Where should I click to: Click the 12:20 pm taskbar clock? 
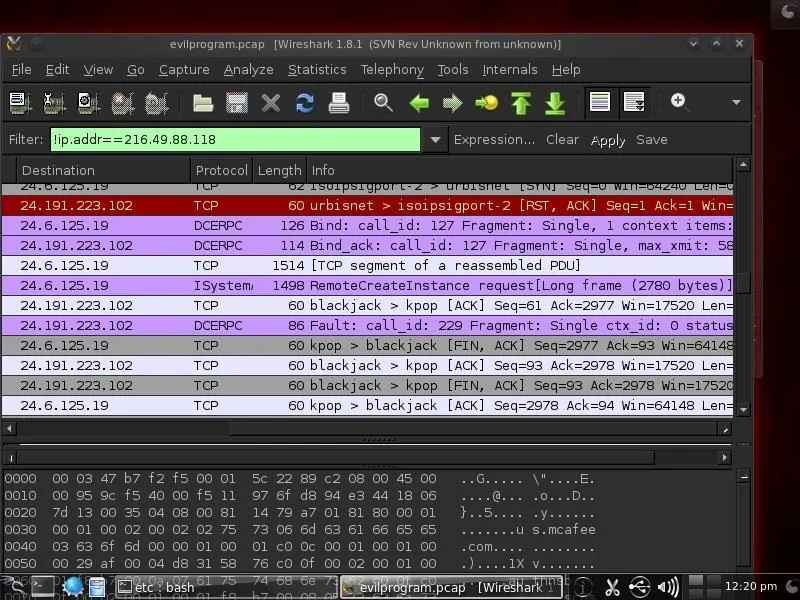pos(751,586)
